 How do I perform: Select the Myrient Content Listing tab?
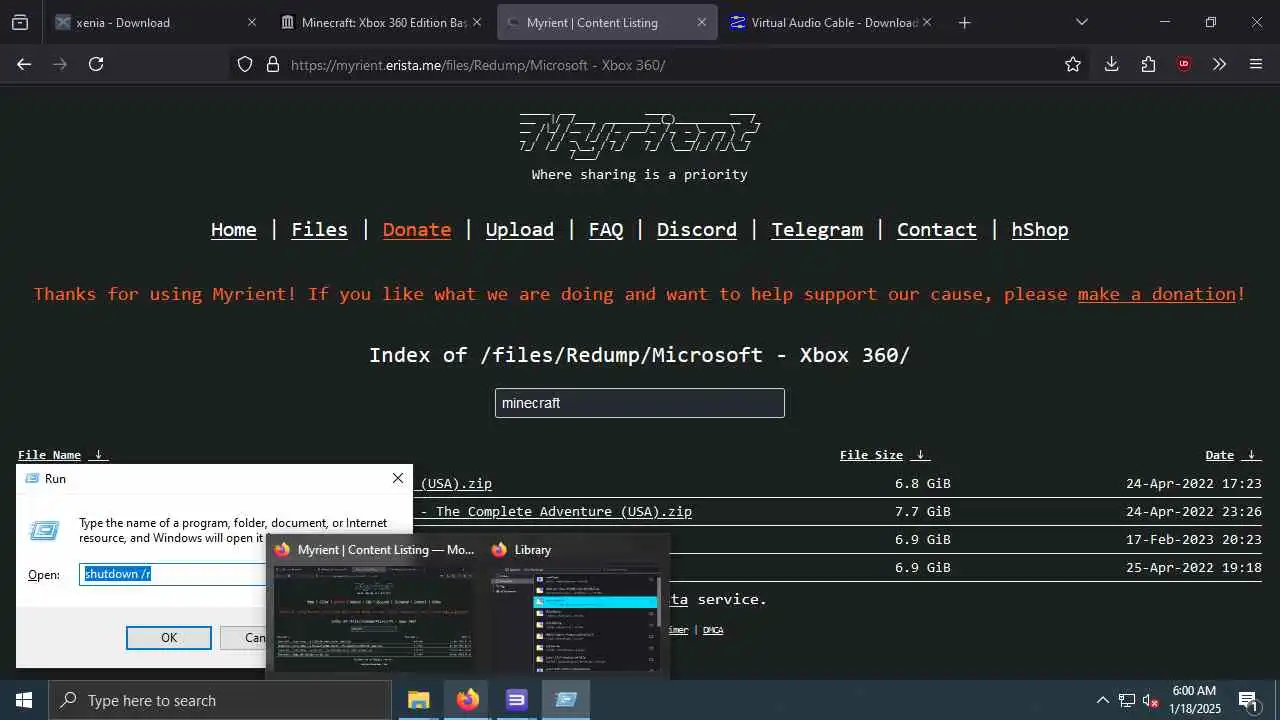pyautogui.click(x=607, y=22)
